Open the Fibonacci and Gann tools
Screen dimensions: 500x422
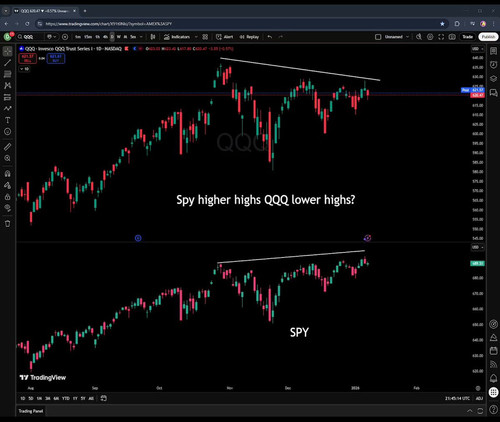coord(7,74)
